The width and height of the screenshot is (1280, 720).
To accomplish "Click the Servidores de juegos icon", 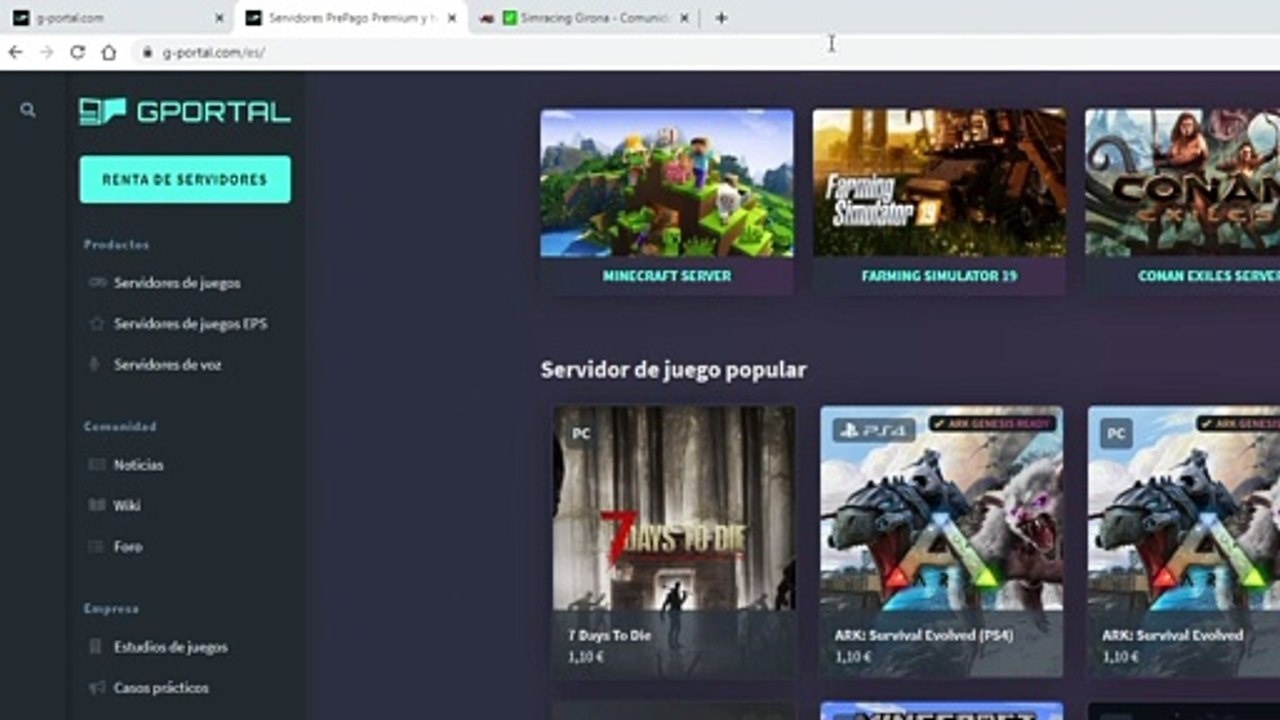I will pos(97,283).
